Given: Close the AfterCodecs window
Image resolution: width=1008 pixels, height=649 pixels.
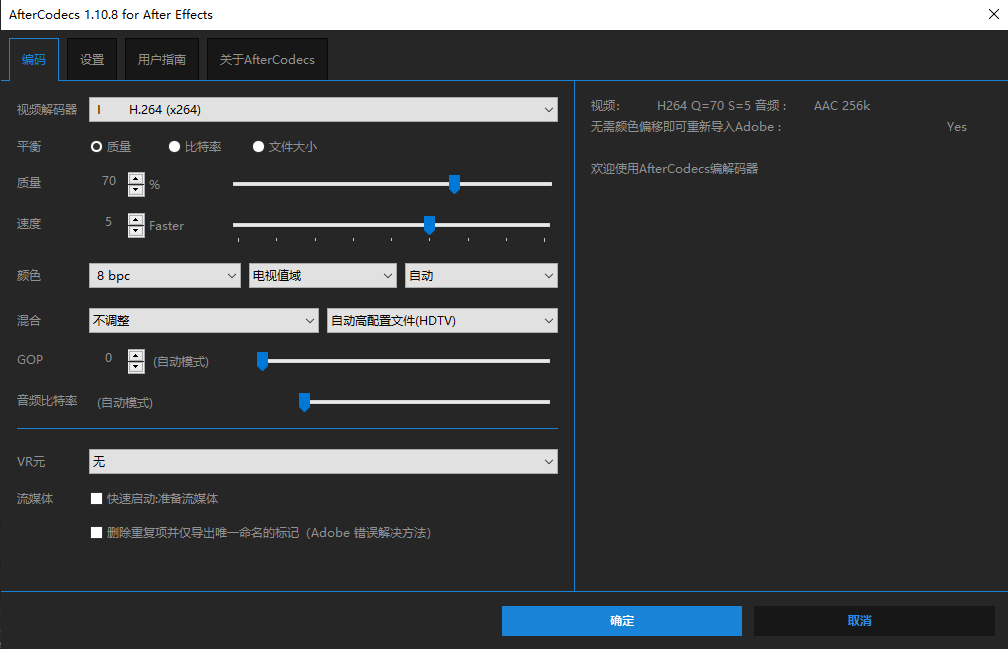Looking at the screenshot, I should click(x=993, y=14).
